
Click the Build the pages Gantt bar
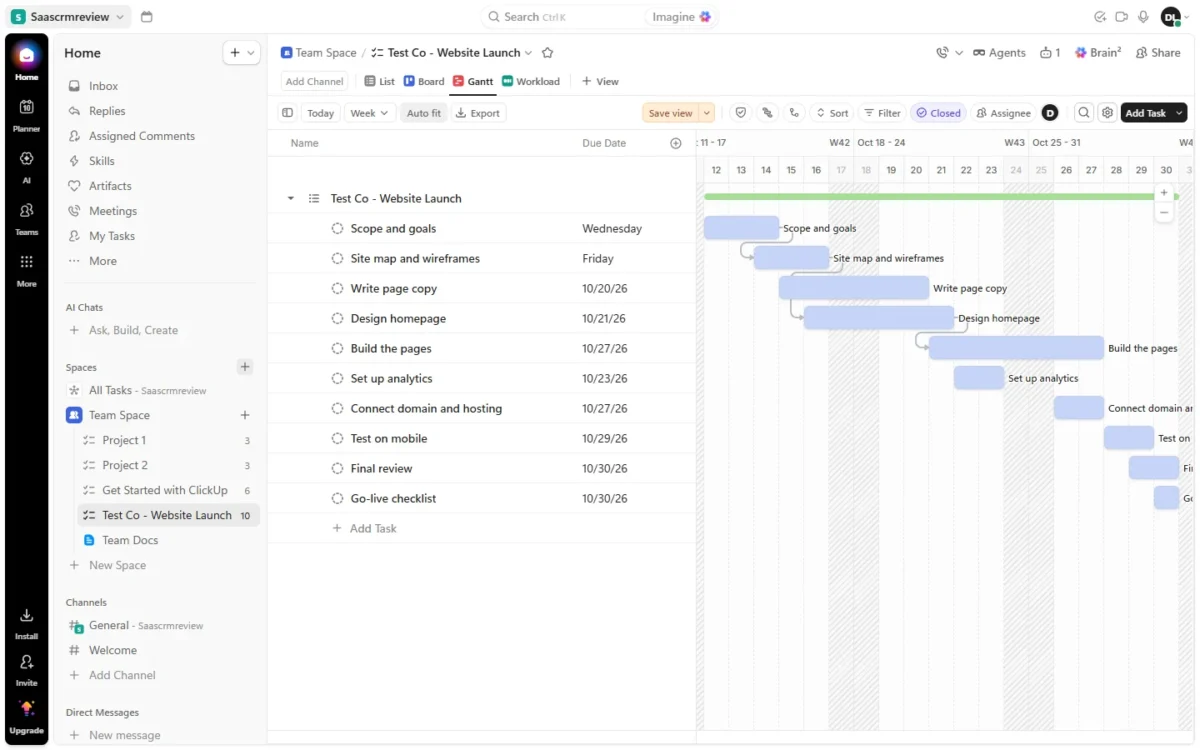pos(1016,348)
